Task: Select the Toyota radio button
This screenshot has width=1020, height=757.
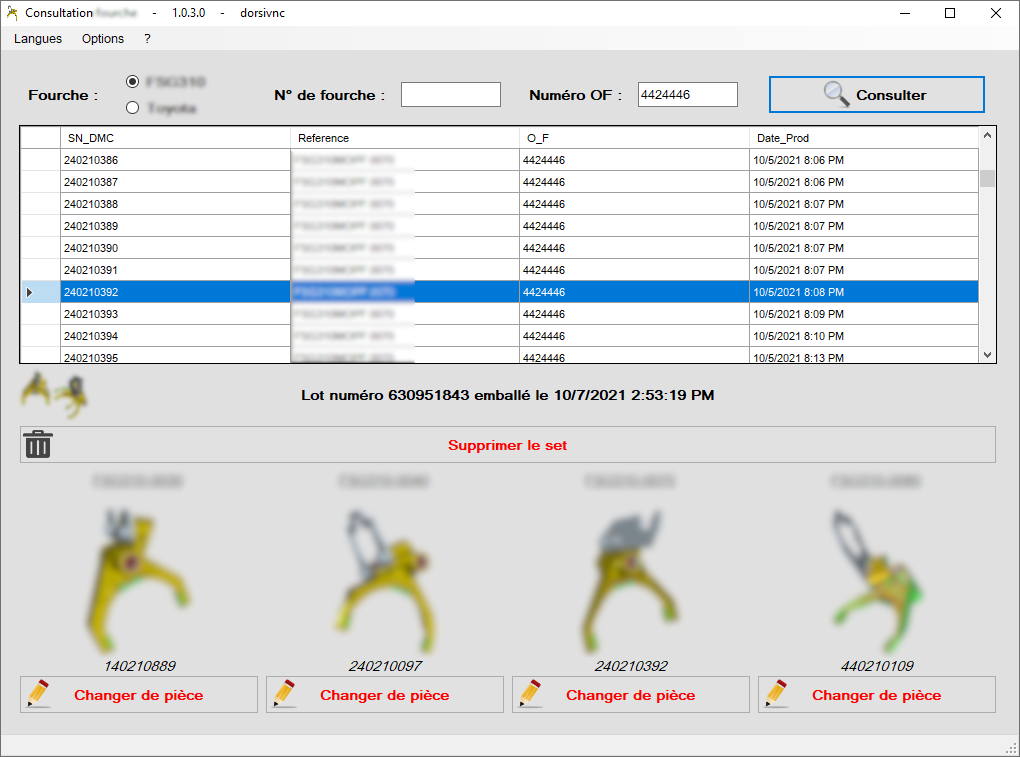Action: pos(132,107)
